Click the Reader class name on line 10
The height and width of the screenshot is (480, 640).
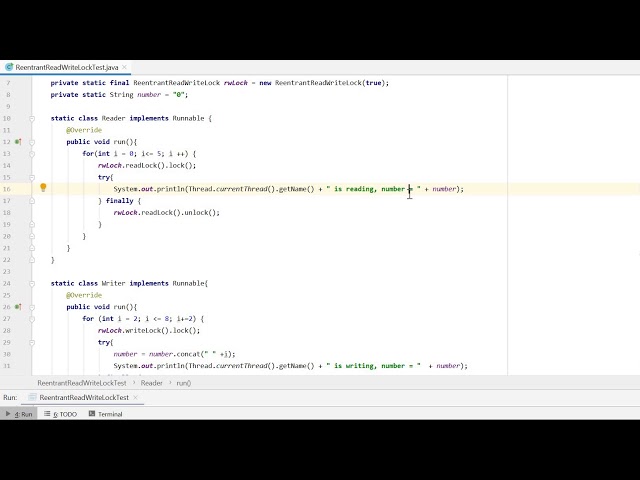pos(113,118)
